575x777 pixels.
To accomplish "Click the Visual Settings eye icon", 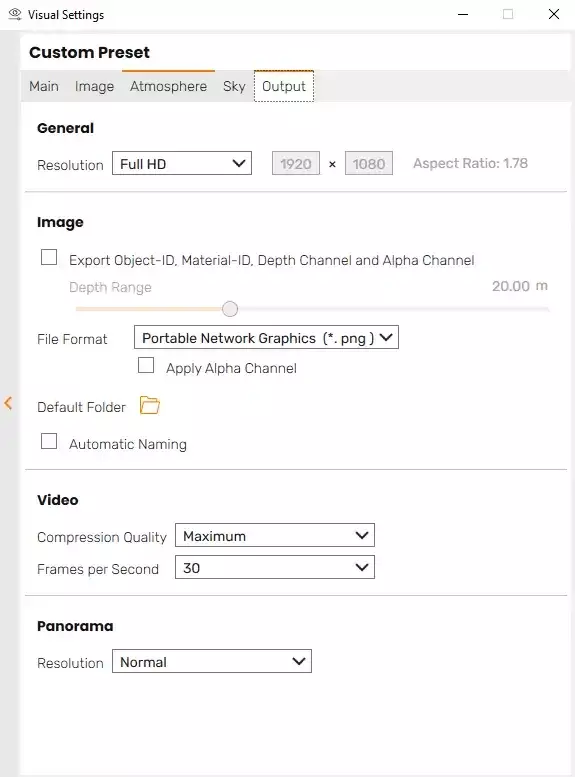I will (x=15, y=14).
